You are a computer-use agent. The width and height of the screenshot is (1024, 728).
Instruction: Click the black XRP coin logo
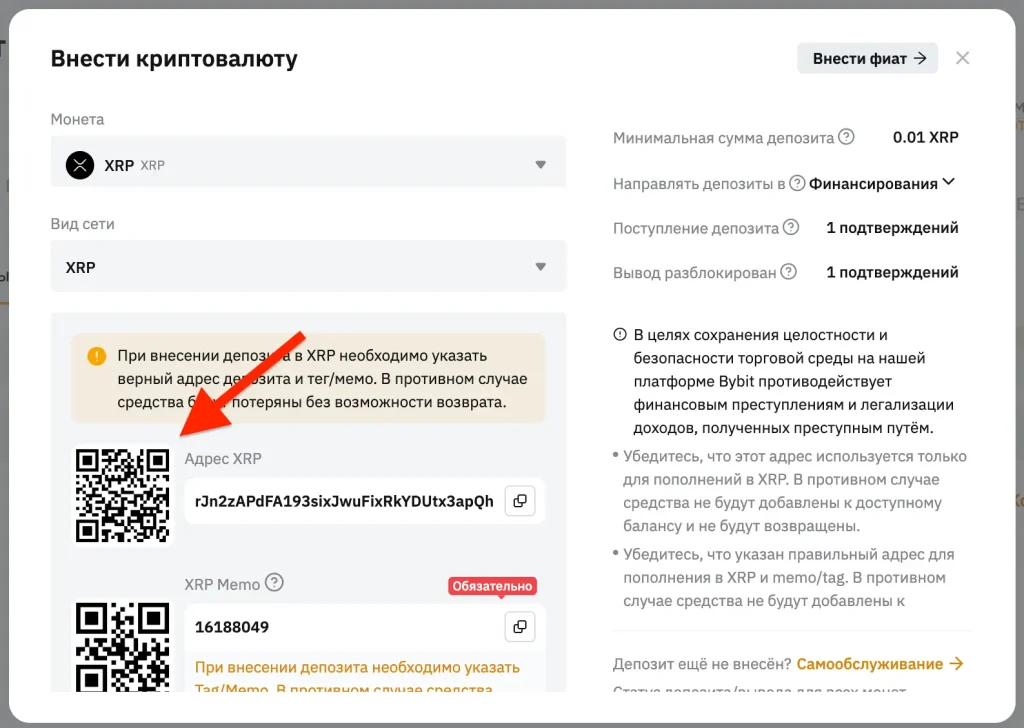pos(80,165)
